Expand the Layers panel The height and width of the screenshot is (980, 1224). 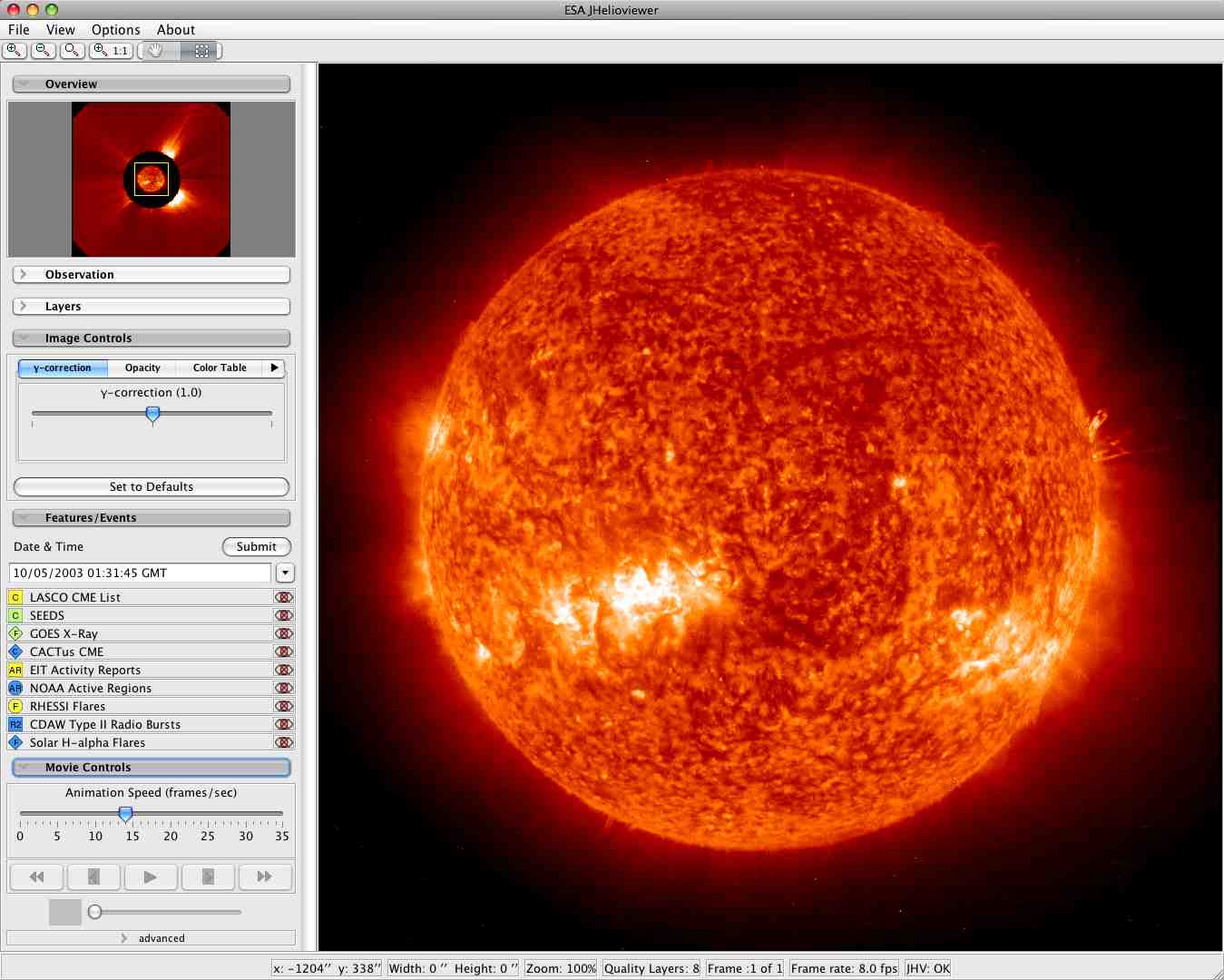[152, 306]
